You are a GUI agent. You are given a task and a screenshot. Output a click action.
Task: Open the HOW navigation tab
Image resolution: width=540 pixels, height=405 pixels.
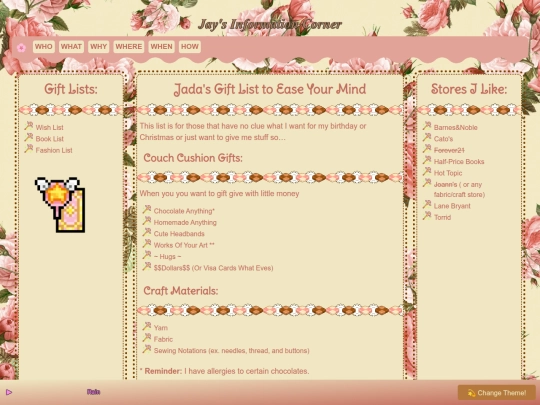(x=190, y=47)
